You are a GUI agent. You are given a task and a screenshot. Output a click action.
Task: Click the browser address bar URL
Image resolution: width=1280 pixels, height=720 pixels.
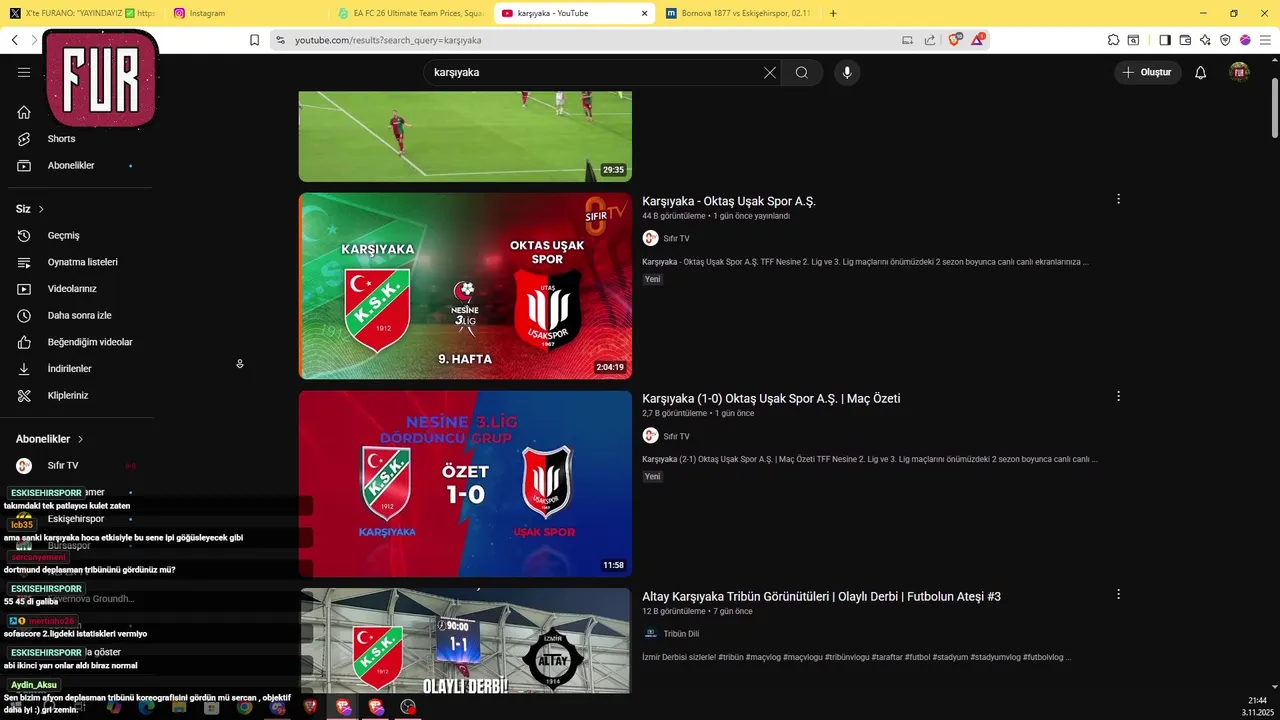[x=388, y=40]
